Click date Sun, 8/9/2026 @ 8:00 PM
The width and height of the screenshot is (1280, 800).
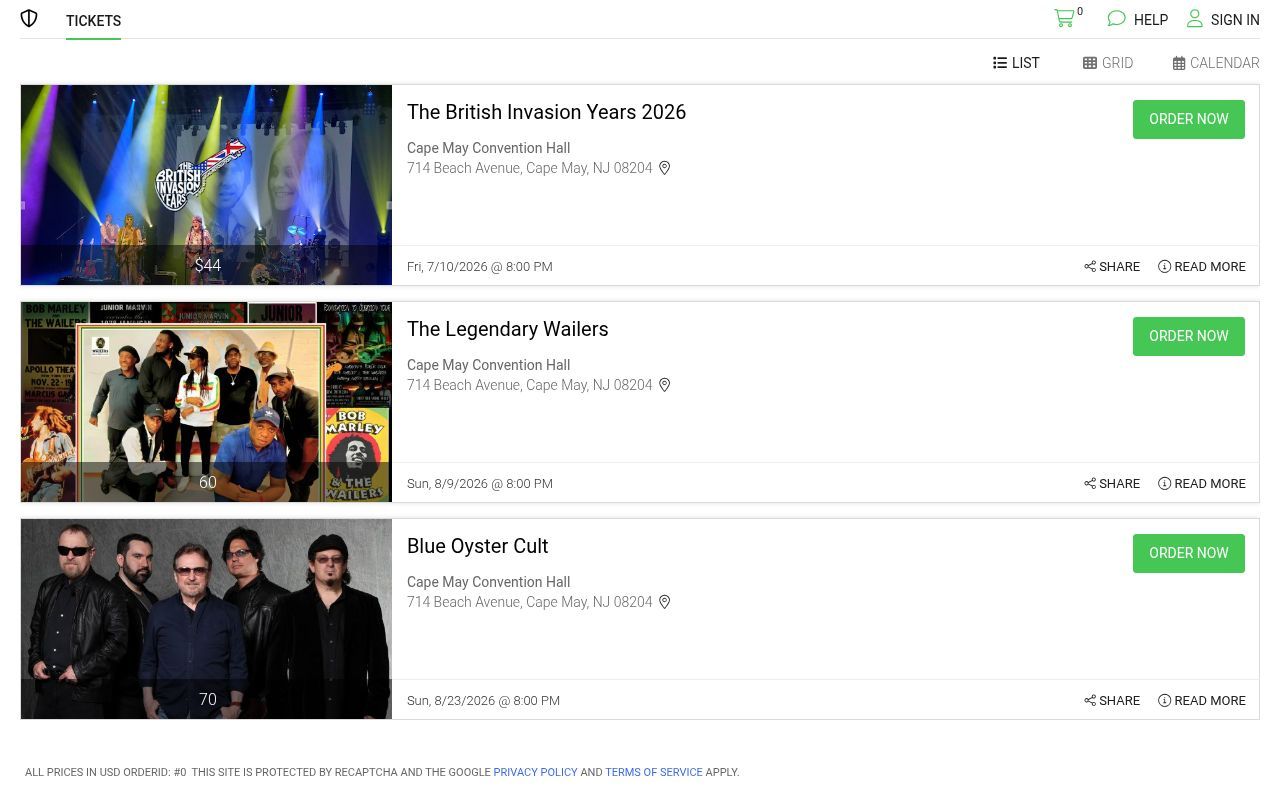(480, 484)
